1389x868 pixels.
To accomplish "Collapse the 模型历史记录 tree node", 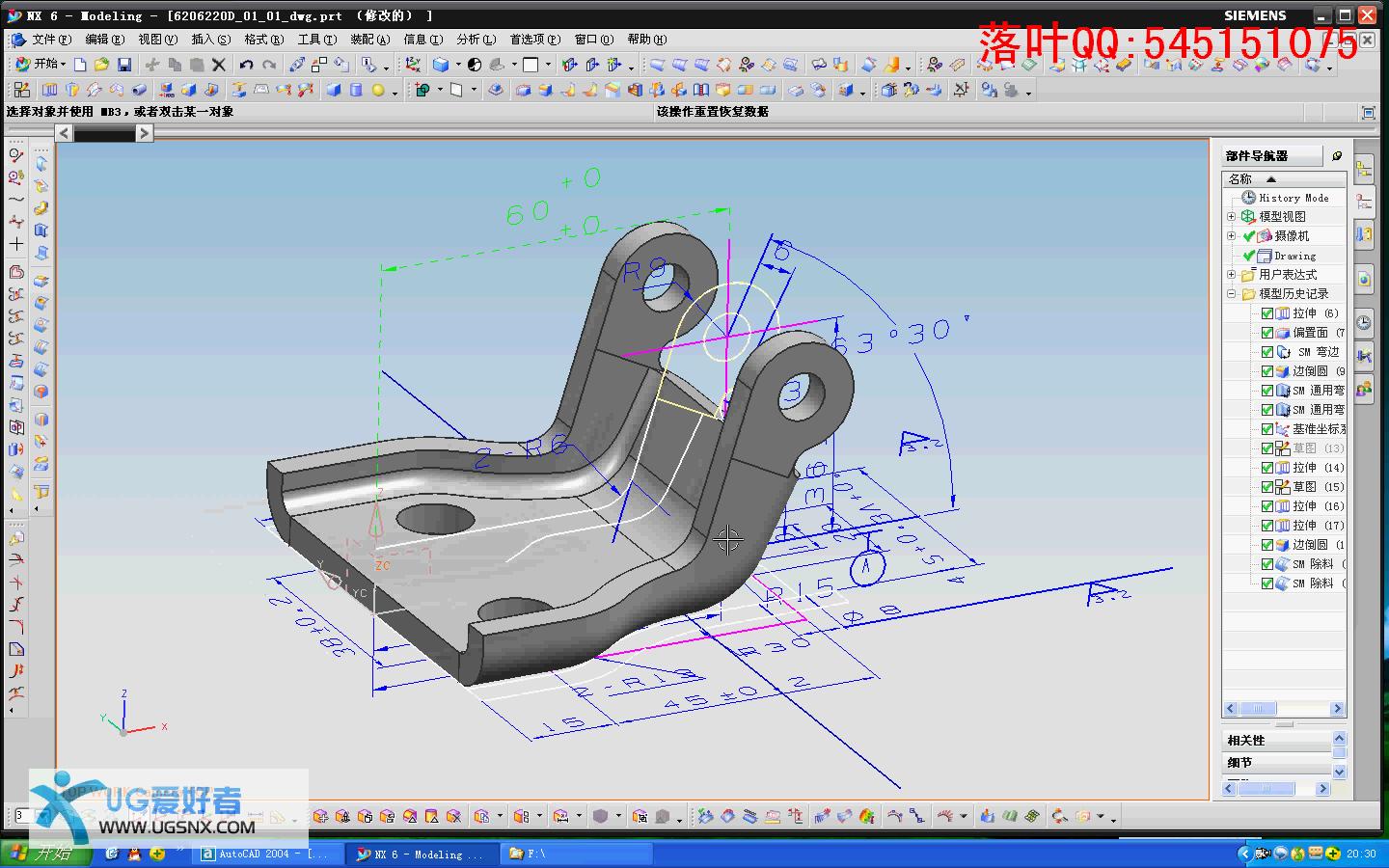I will pos(1232,294).
